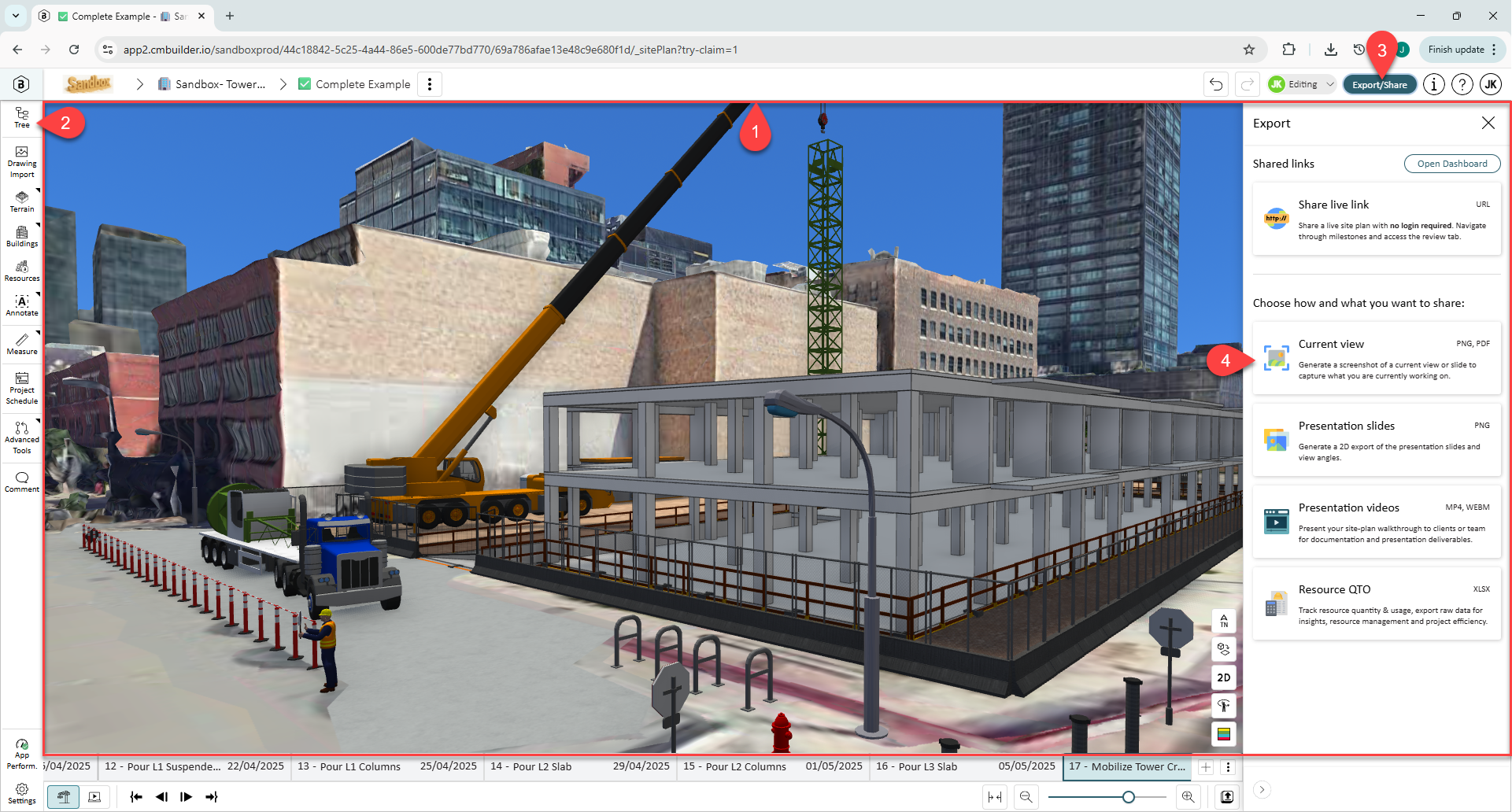This screenshot has height=812, width=1512.
Task: Zoom in the timeline
Action: coord(1188,797)
